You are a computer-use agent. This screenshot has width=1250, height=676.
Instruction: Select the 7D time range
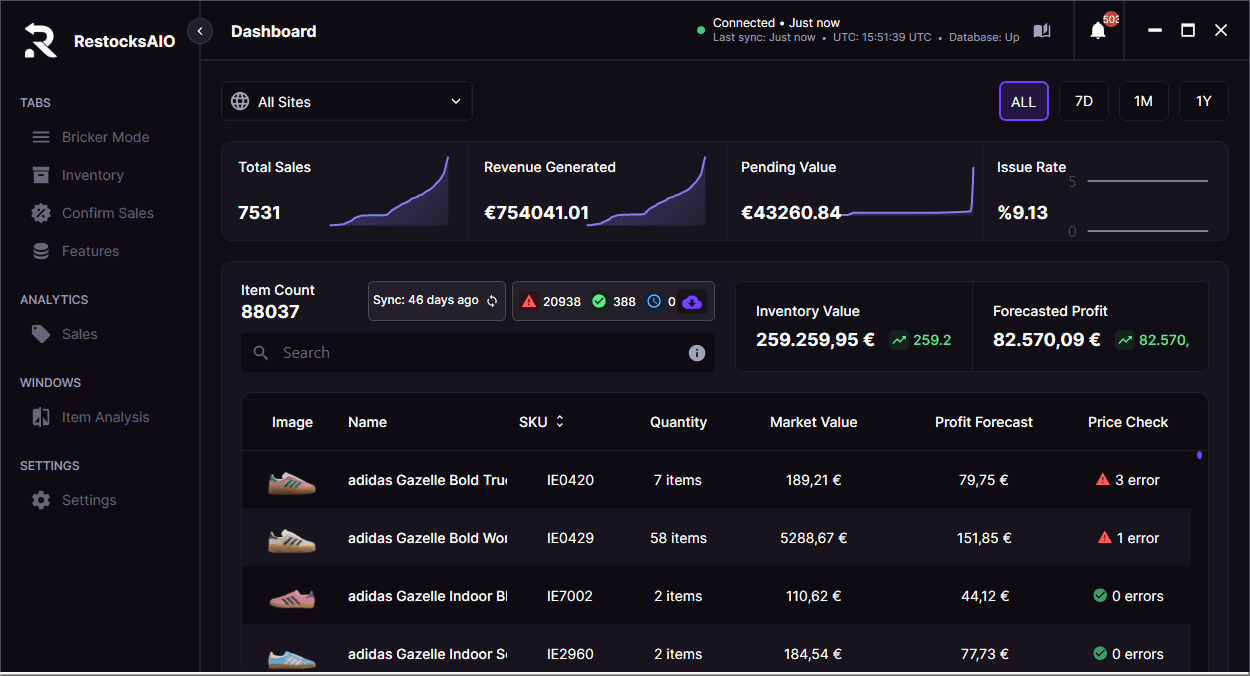pyautogui.click(x=1084, y=101)
